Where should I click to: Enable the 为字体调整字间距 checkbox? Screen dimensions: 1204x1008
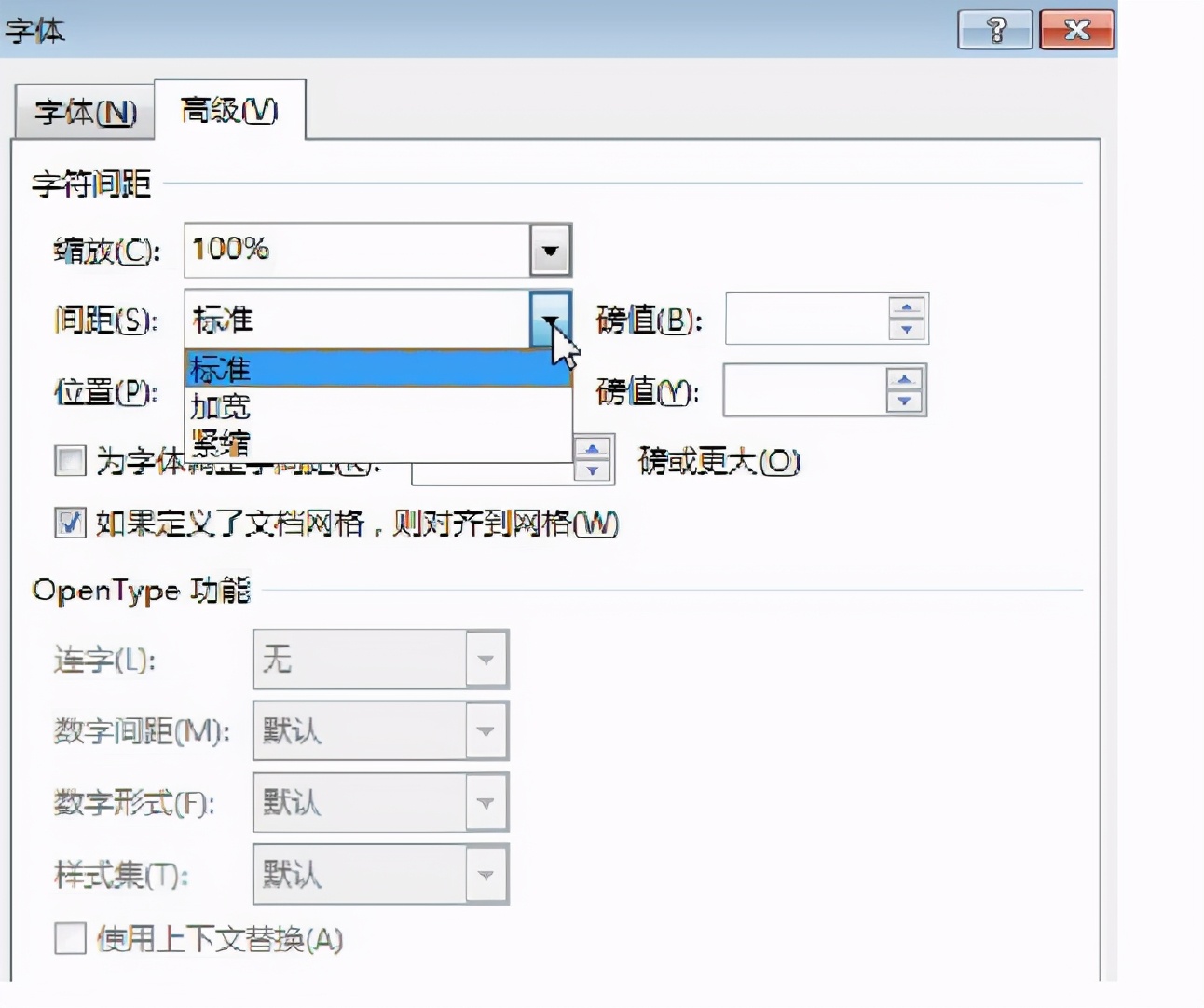point(70,461)
